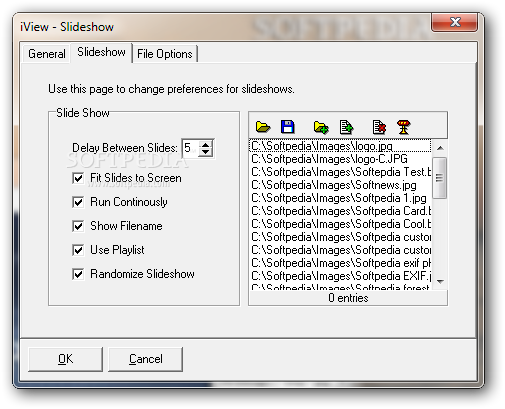Close the iView Slideshow dialog

click(x=455, y=22)
